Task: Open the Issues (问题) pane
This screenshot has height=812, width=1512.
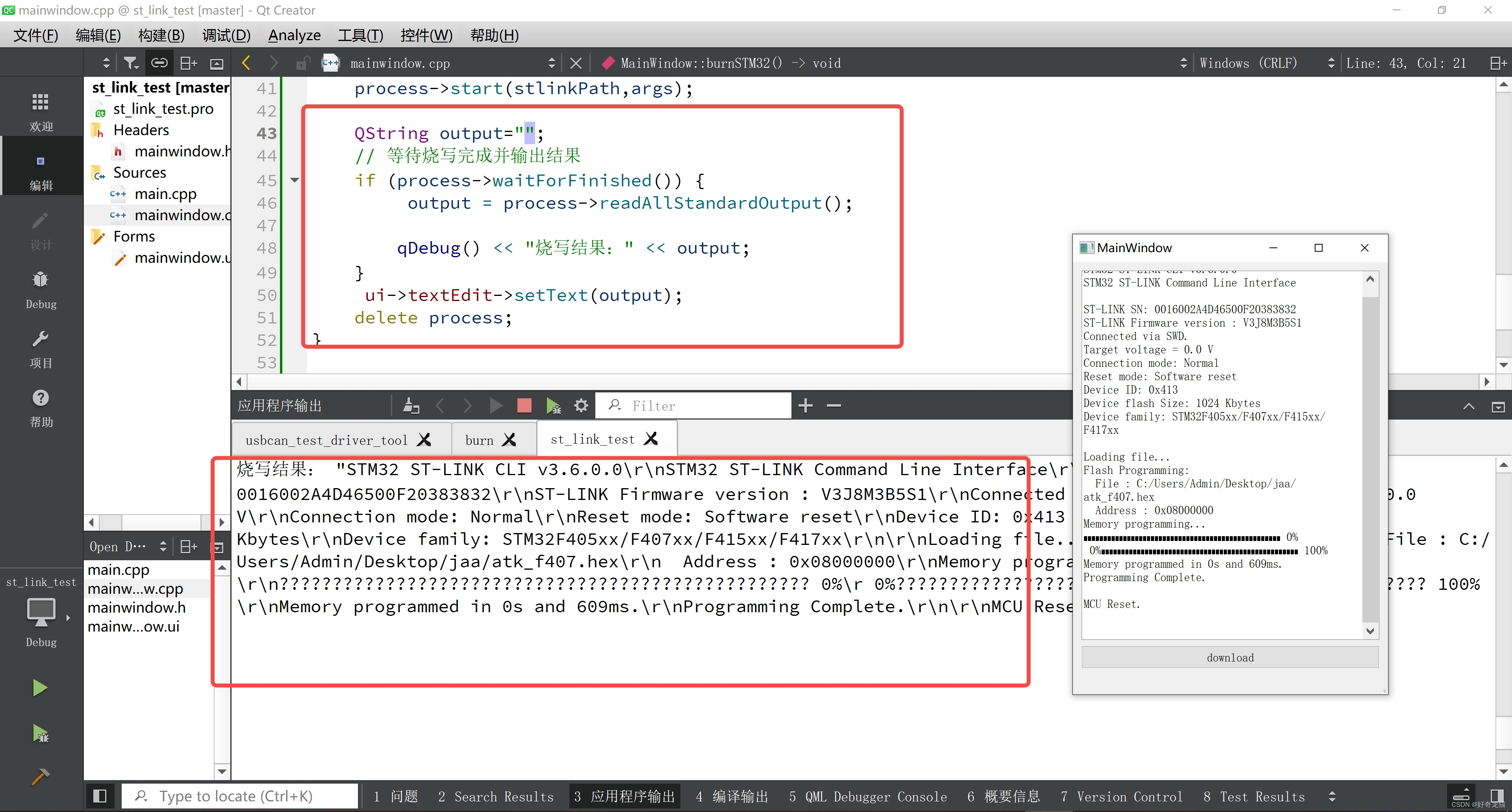Action: pos(396,796)
